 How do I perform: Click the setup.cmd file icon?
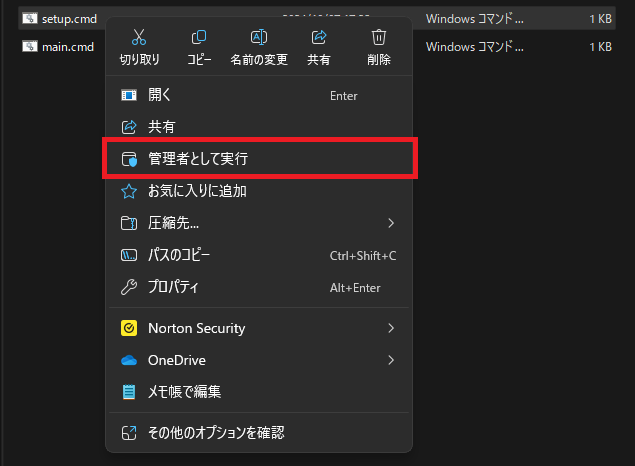(30, 18)
